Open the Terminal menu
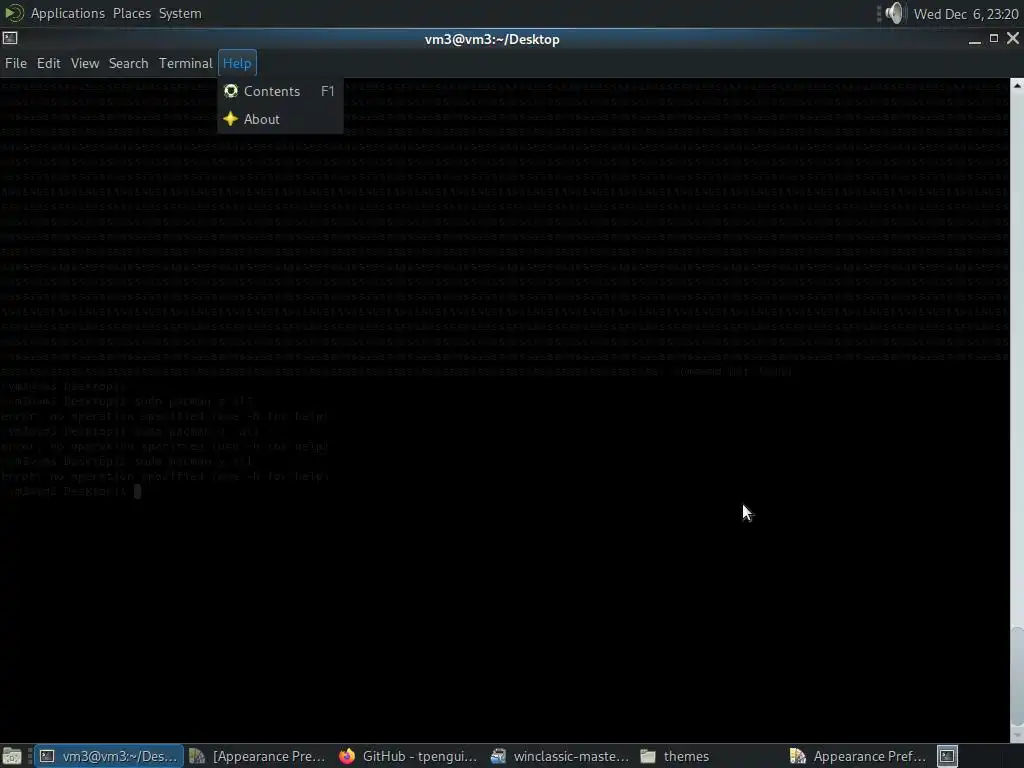This screenshot has width=1024, height=768. [185, 63]
